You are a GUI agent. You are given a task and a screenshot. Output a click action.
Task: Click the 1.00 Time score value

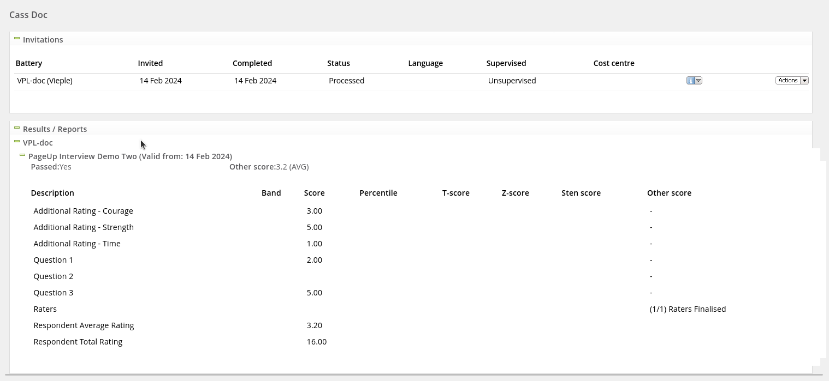point(314,244)
